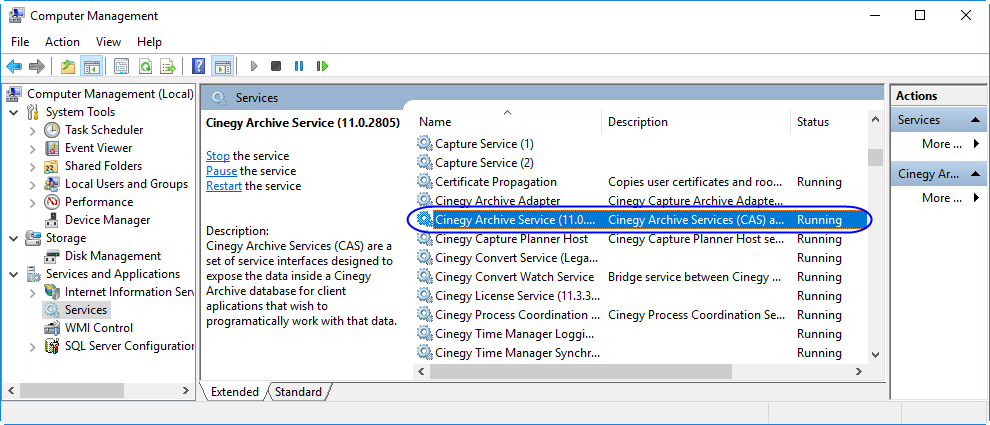Collapse the System Tools tree node
This screenshot has height=425, width=990.
click(13, 112)
